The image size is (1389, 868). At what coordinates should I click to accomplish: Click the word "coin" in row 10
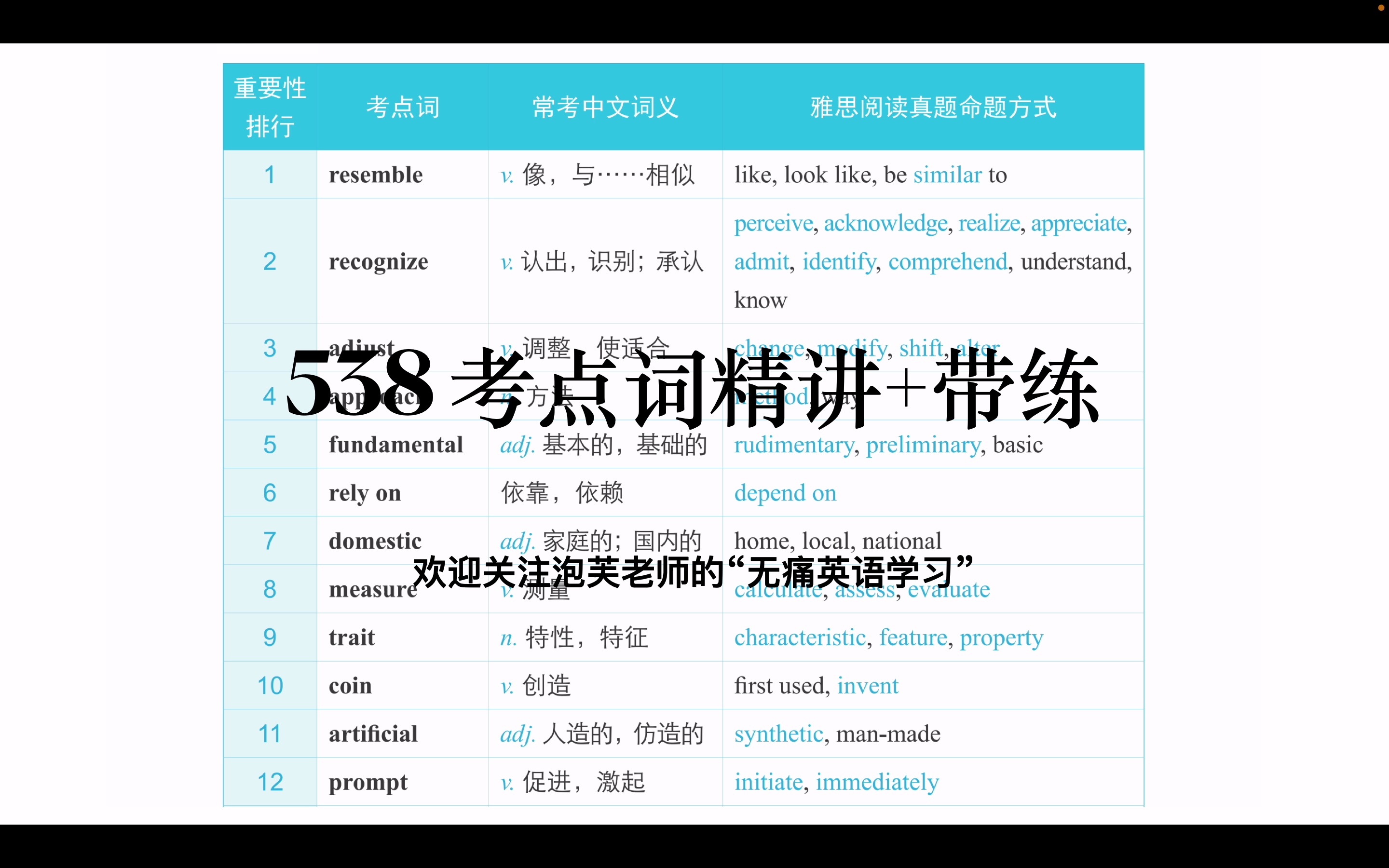coord(350,686)
